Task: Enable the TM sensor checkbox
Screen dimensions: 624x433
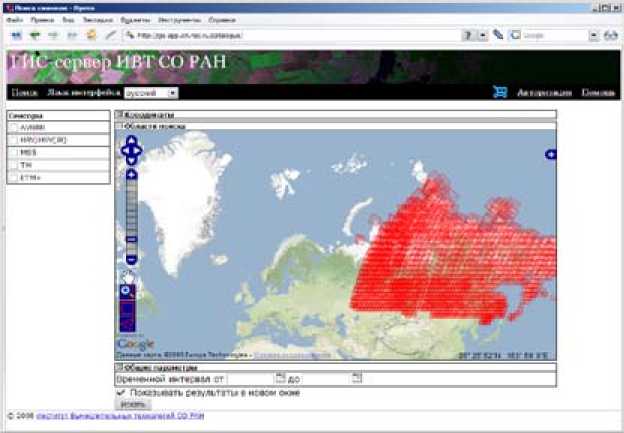Action: 14,165
